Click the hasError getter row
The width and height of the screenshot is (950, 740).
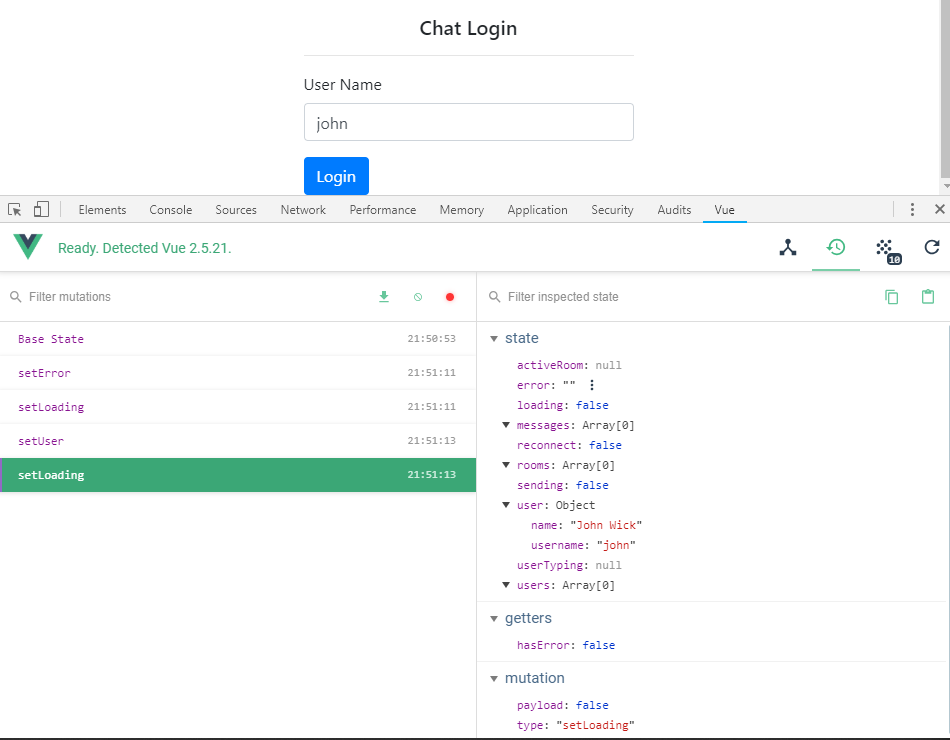(566, 645)
